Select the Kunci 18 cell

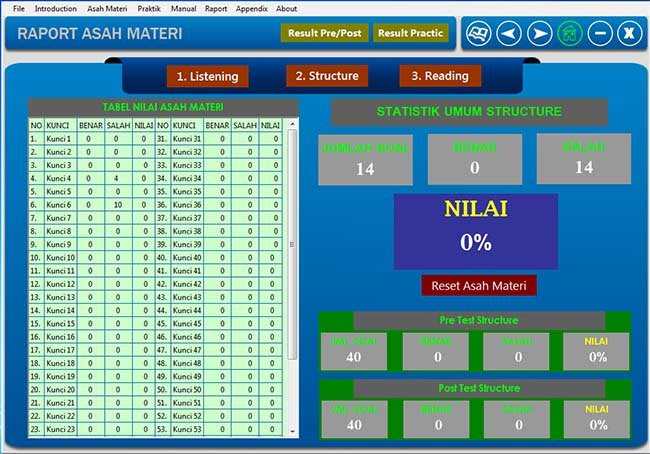point(61,363)
